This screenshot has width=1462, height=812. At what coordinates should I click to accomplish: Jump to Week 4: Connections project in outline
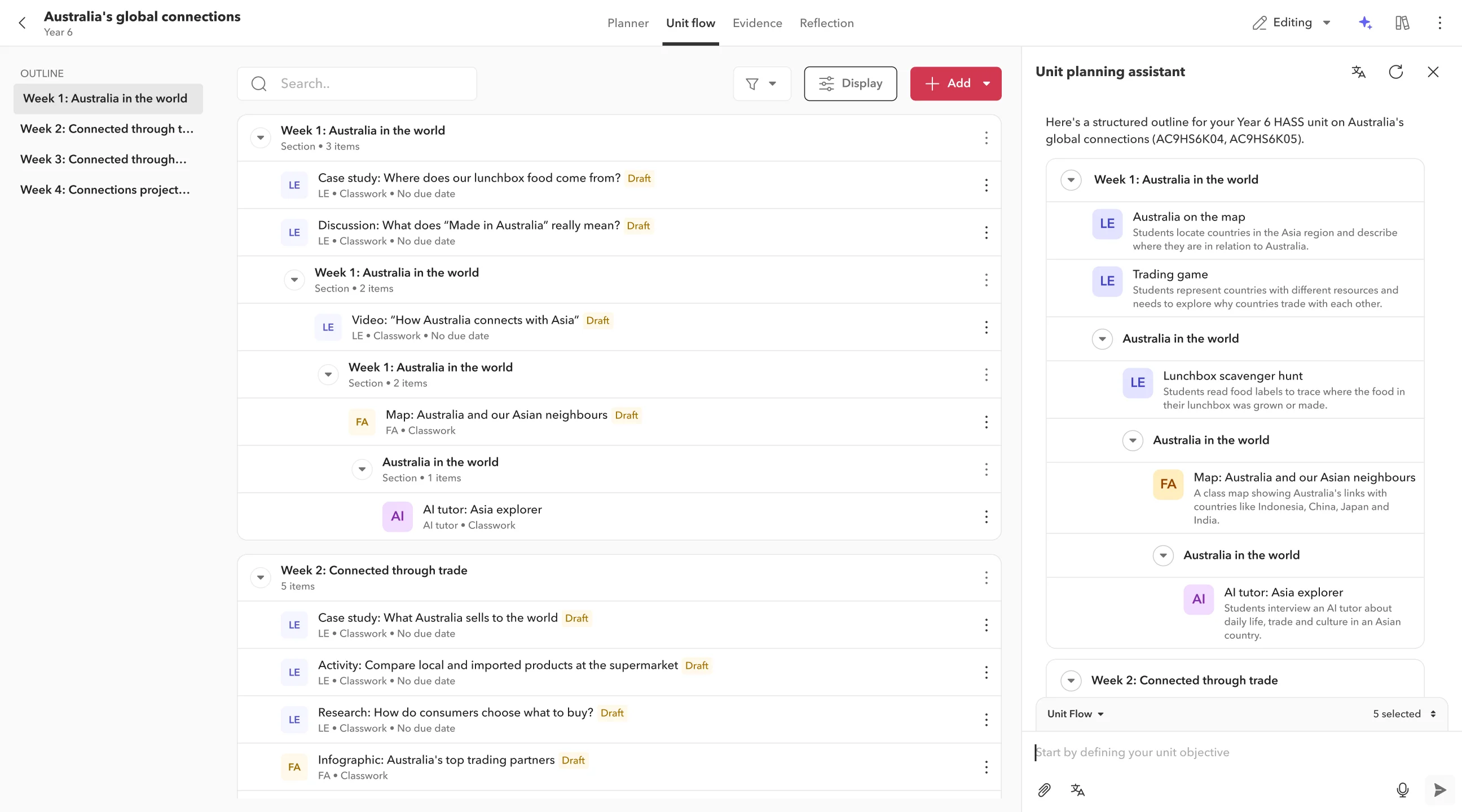108,189
